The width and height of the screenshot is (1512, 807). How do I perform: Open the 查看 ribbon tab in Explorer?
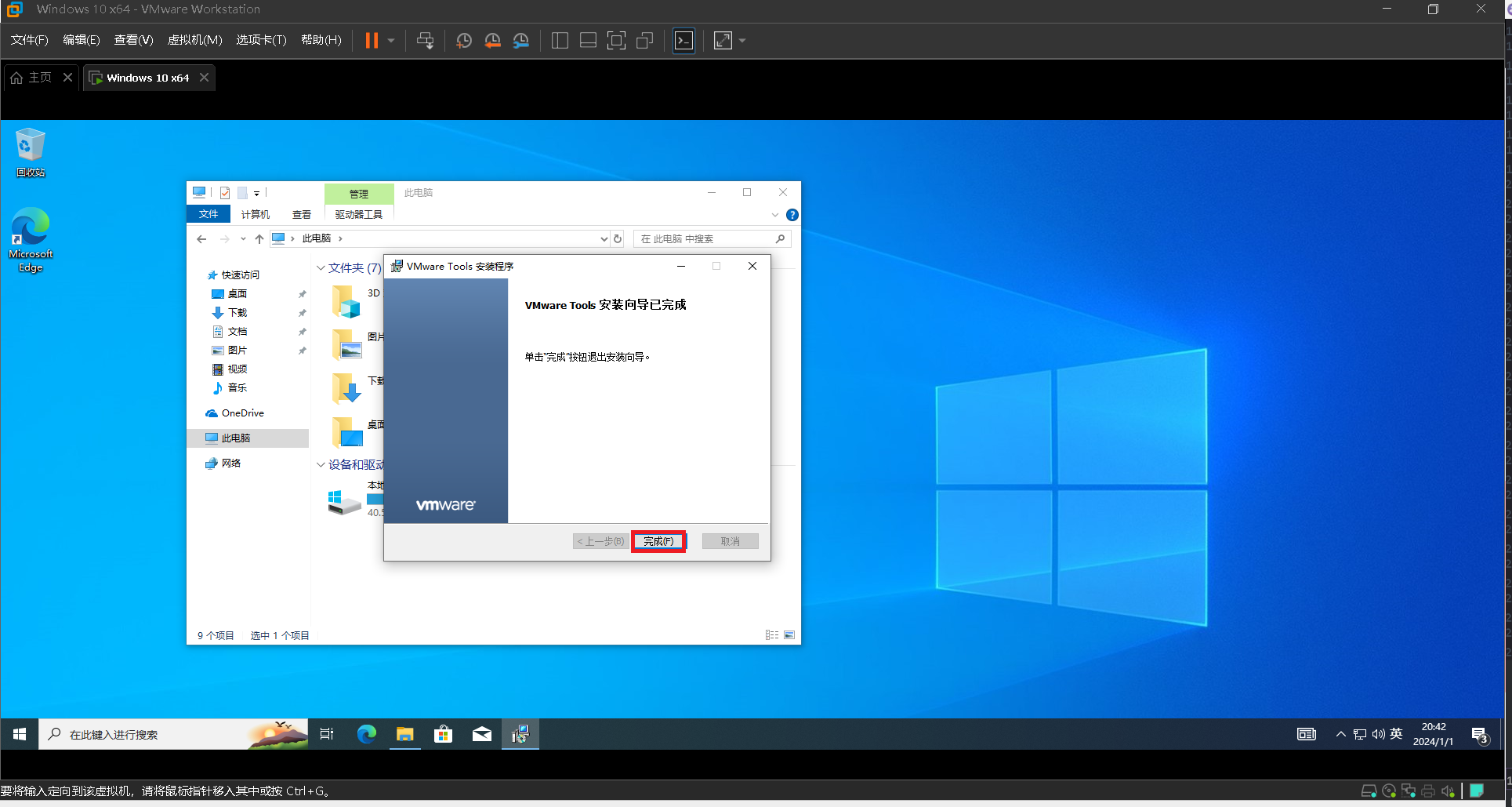point(302,214)
